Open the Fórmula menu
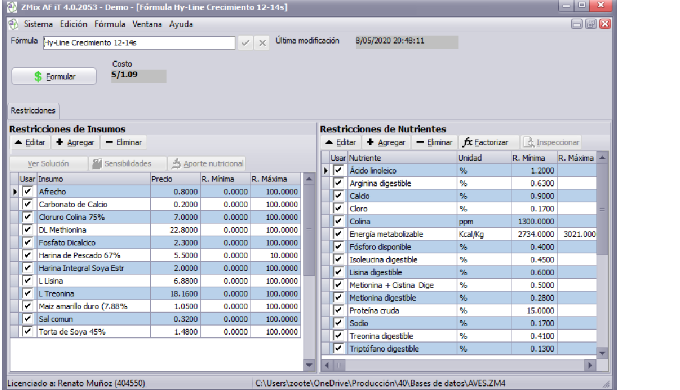Screen dimensions: 680x390 (x=110, y=24)
